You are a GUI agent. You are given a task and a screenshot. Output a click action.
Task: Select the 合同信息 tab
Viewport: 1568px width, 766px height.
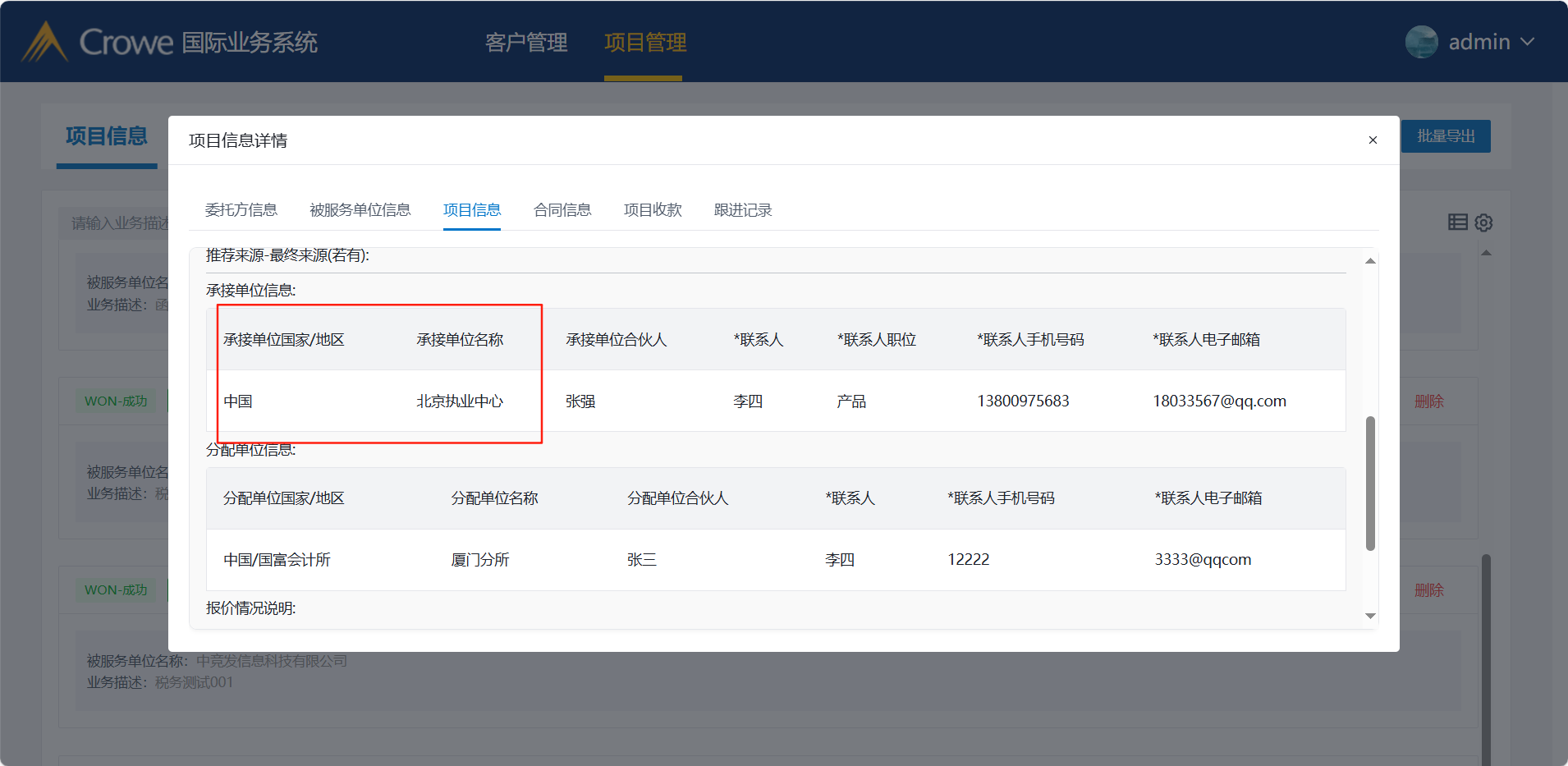pyautogui.click(x=562, y=210)
